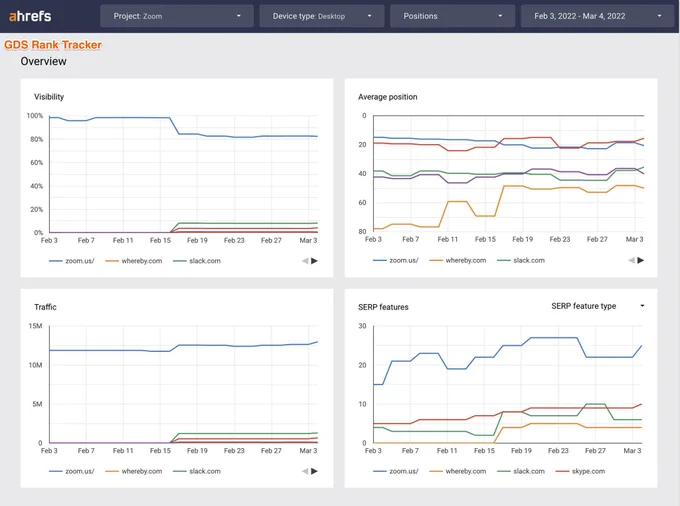Toggle whereby.com legend in Visibility chart

134,261
